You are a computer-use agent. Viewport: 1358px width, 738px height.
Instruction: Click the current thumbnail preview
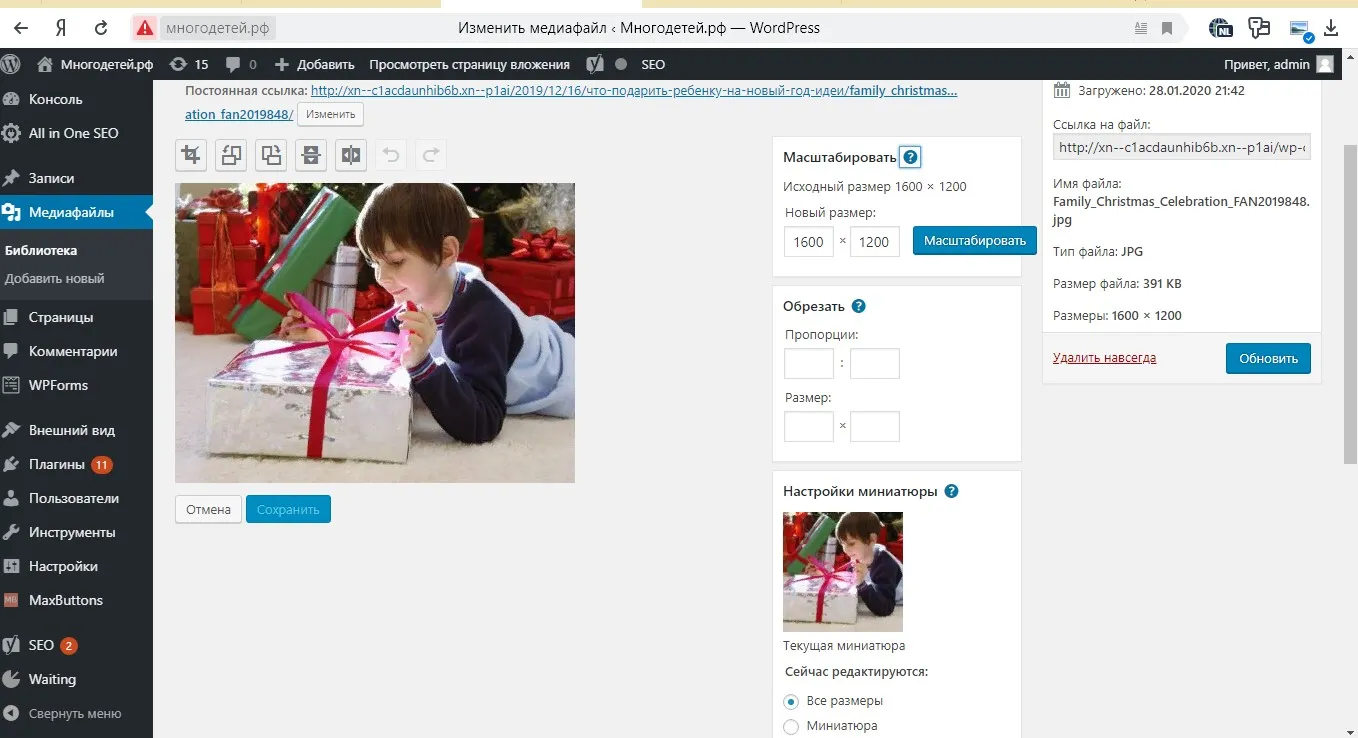click(843, 572)
